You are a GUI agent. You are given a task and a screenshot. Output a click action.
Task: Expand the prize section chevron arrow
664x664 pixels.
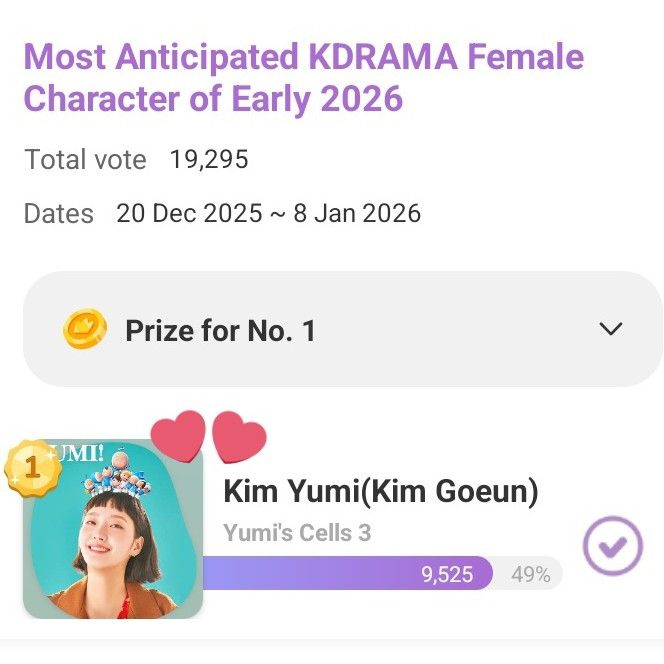pyautogui.click(x=610, y=329)
